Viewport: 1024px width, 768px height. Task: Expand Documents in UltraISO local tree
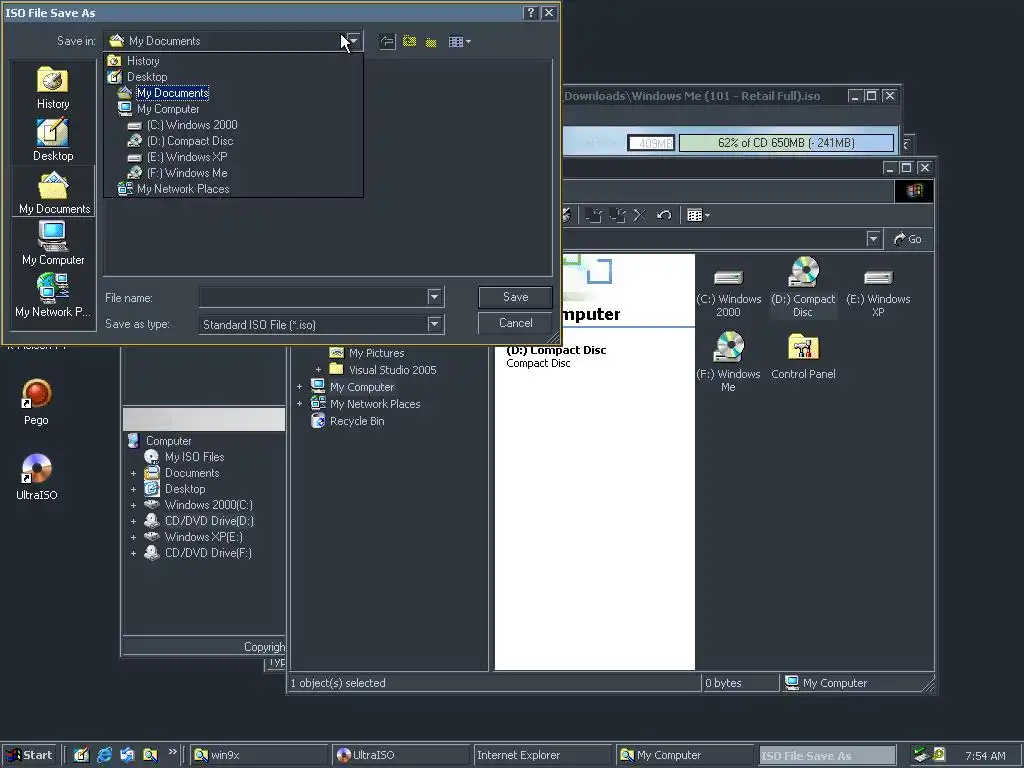point(133,473)
